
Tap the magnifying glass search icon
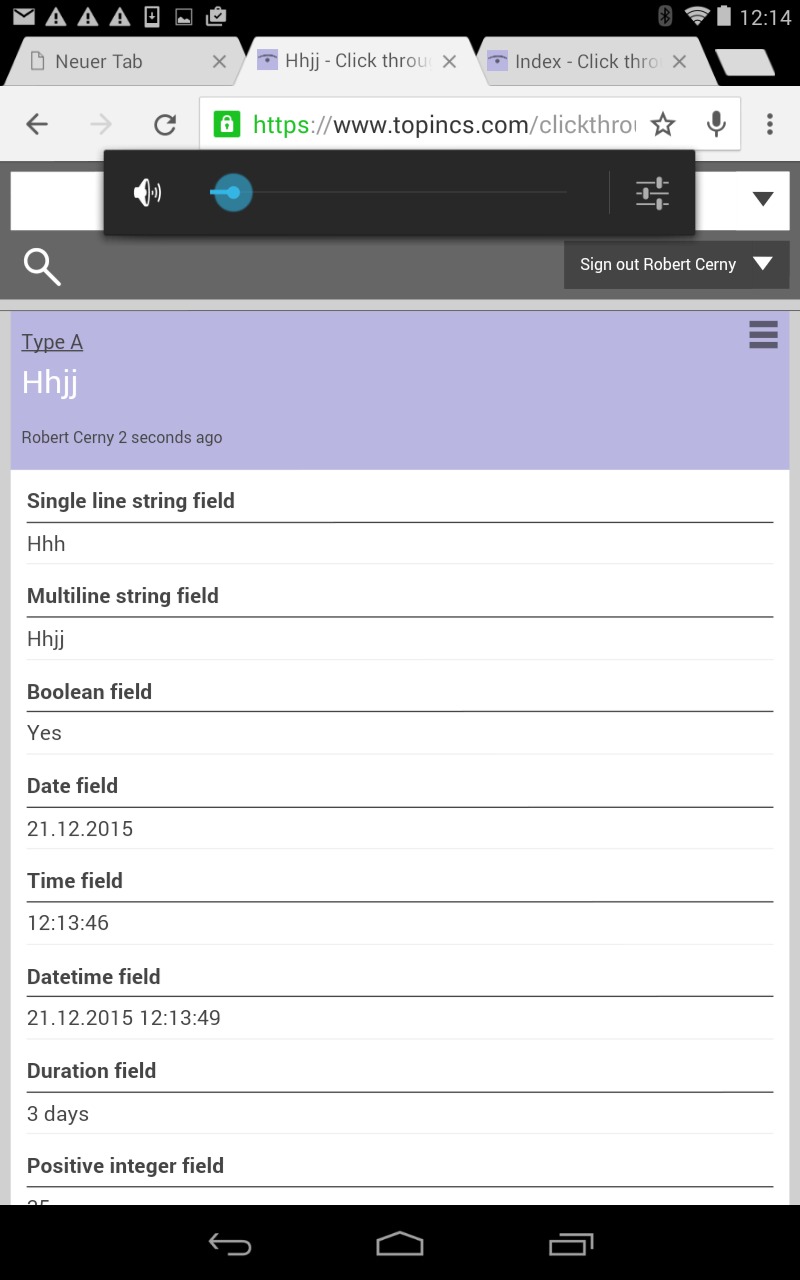click(x=42, y=266)
